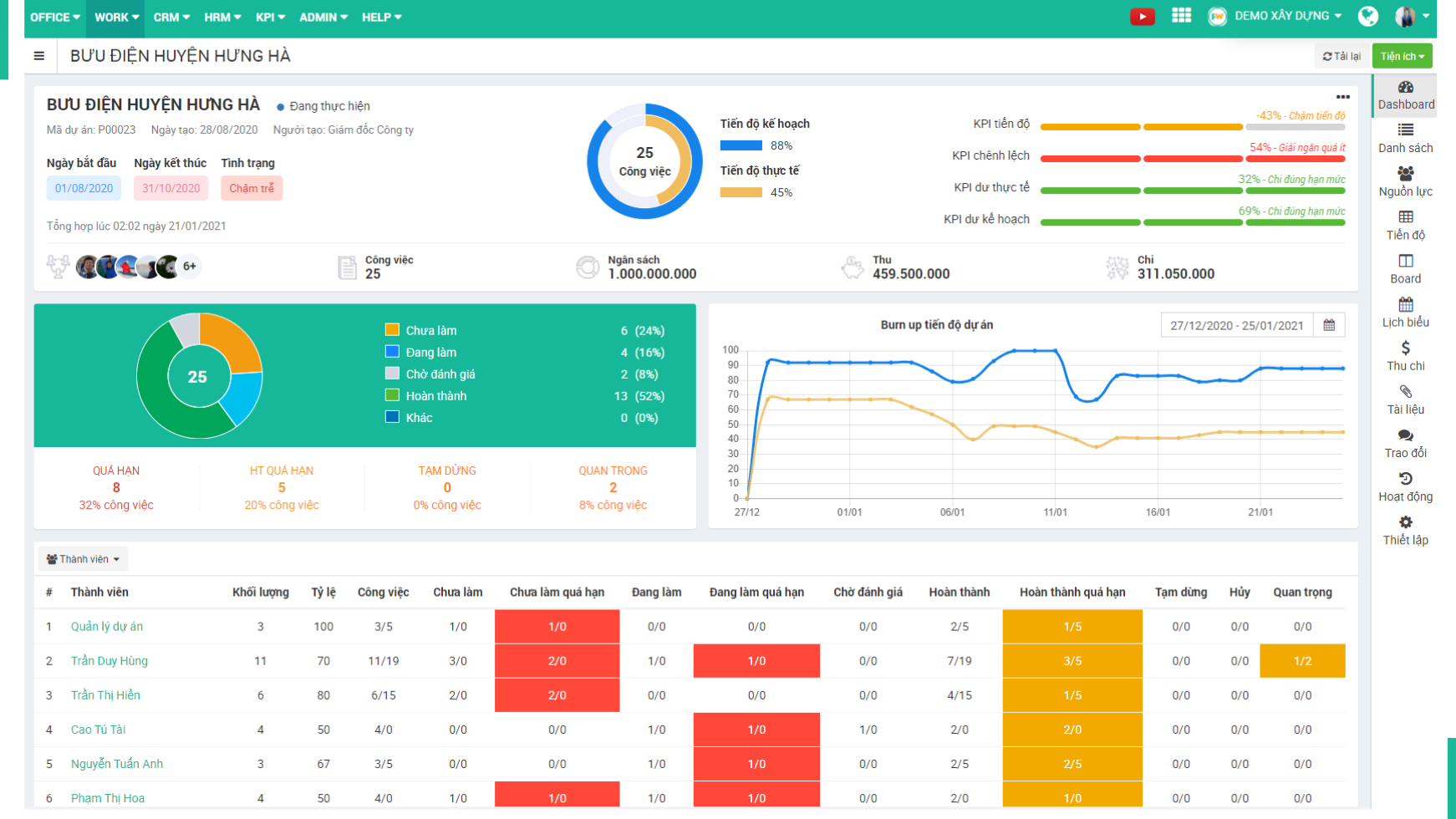
Task: Click the donut chart 25 Công việc center
Action: click(644, 161)
